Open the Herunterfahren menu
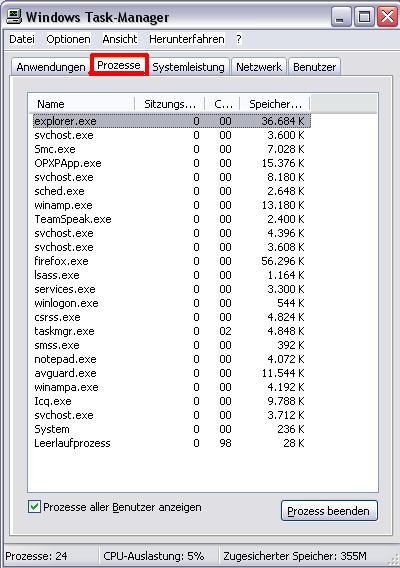The height and width of the screenshot is (568, 400). coord(187,39)
